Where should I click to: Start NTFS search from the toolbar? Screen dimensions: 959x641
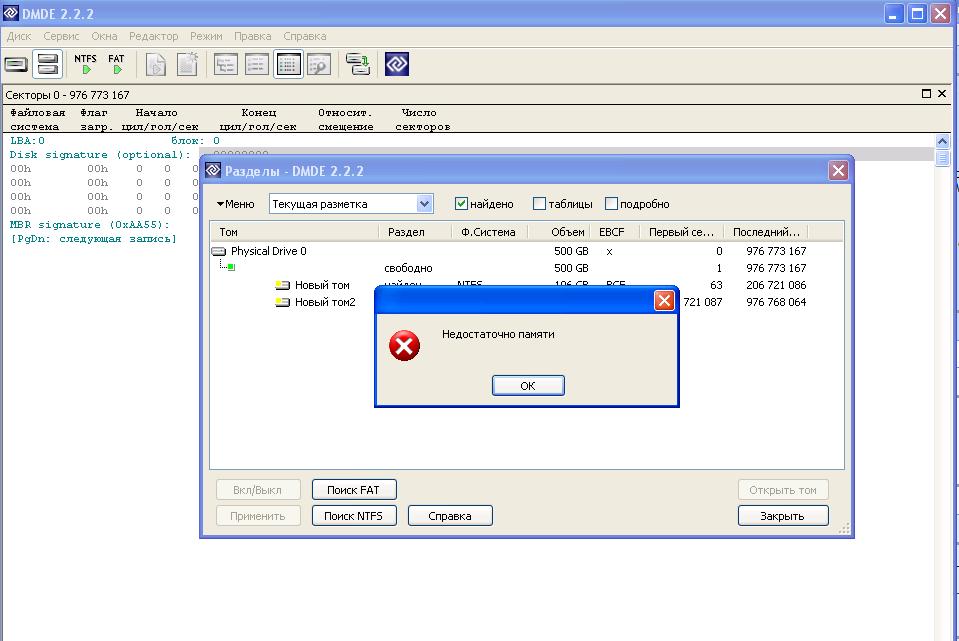pyautogui.click(x=86, y=64)
